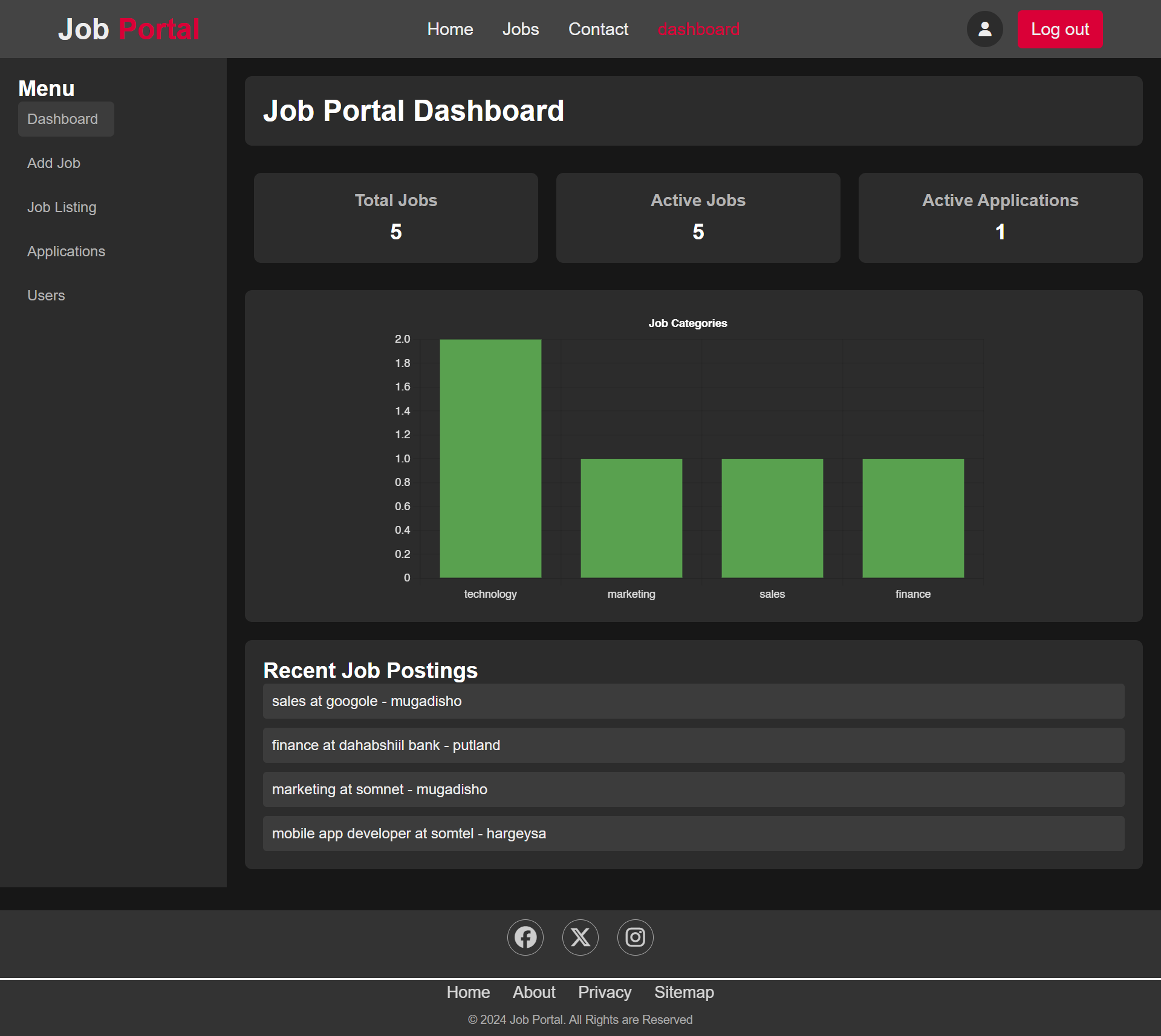Image resolution: width=1161 pixels, height=1036 pixels.
Task: Open the Facebook social icon
Action: pos(525,937)
